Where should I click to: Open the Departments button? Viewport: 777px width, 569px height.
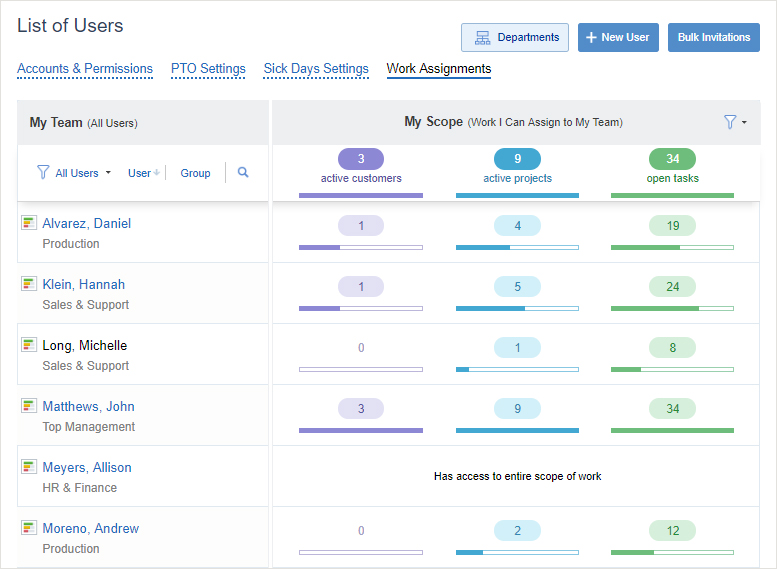pyautogui.click(x=515, y=38)
